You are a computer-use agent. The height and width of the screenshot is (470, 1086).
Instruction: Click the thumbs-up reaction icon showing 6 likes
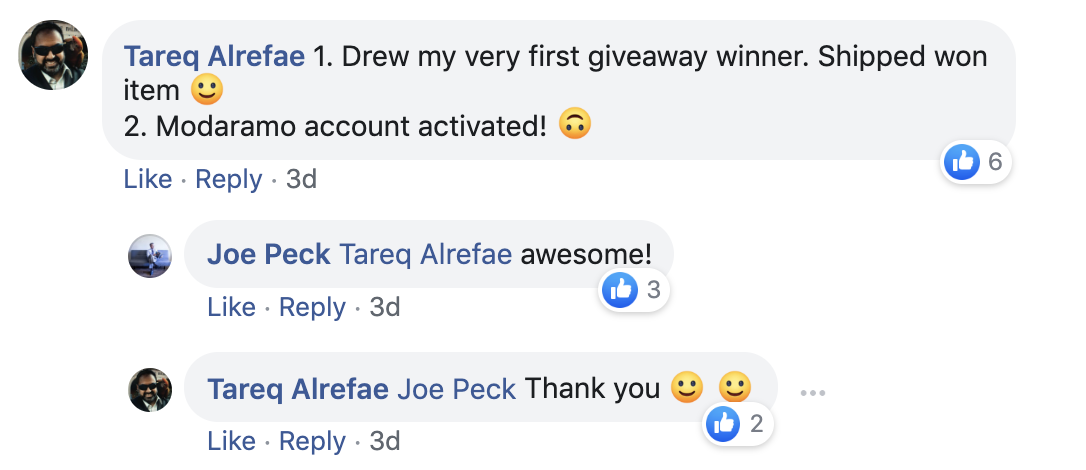(962, 162)
